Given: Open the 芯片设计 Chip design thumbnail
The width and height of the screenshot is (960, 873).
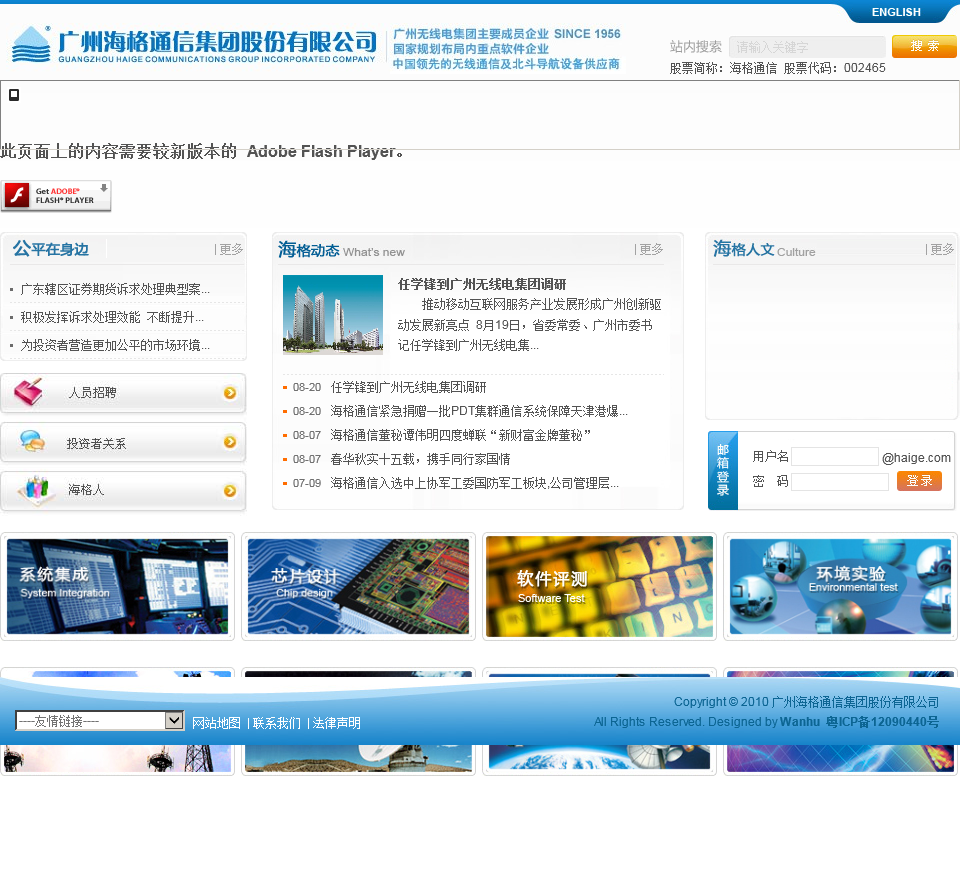Looking at the screenshot, I should click(x=358, y=586).
